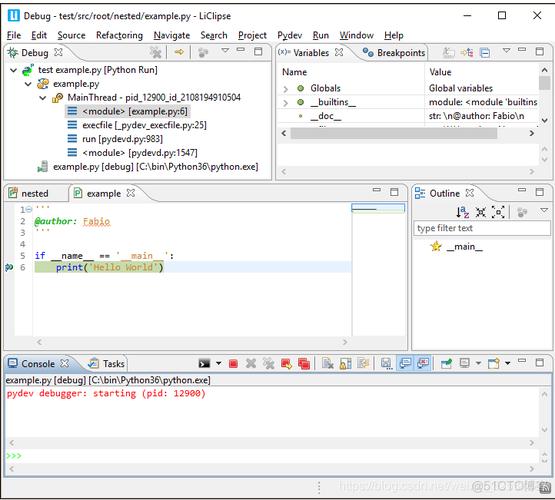This screenshot has width=555, height=500.
Task: Open the Outline view menu triangle
Action: coord(544,211)
